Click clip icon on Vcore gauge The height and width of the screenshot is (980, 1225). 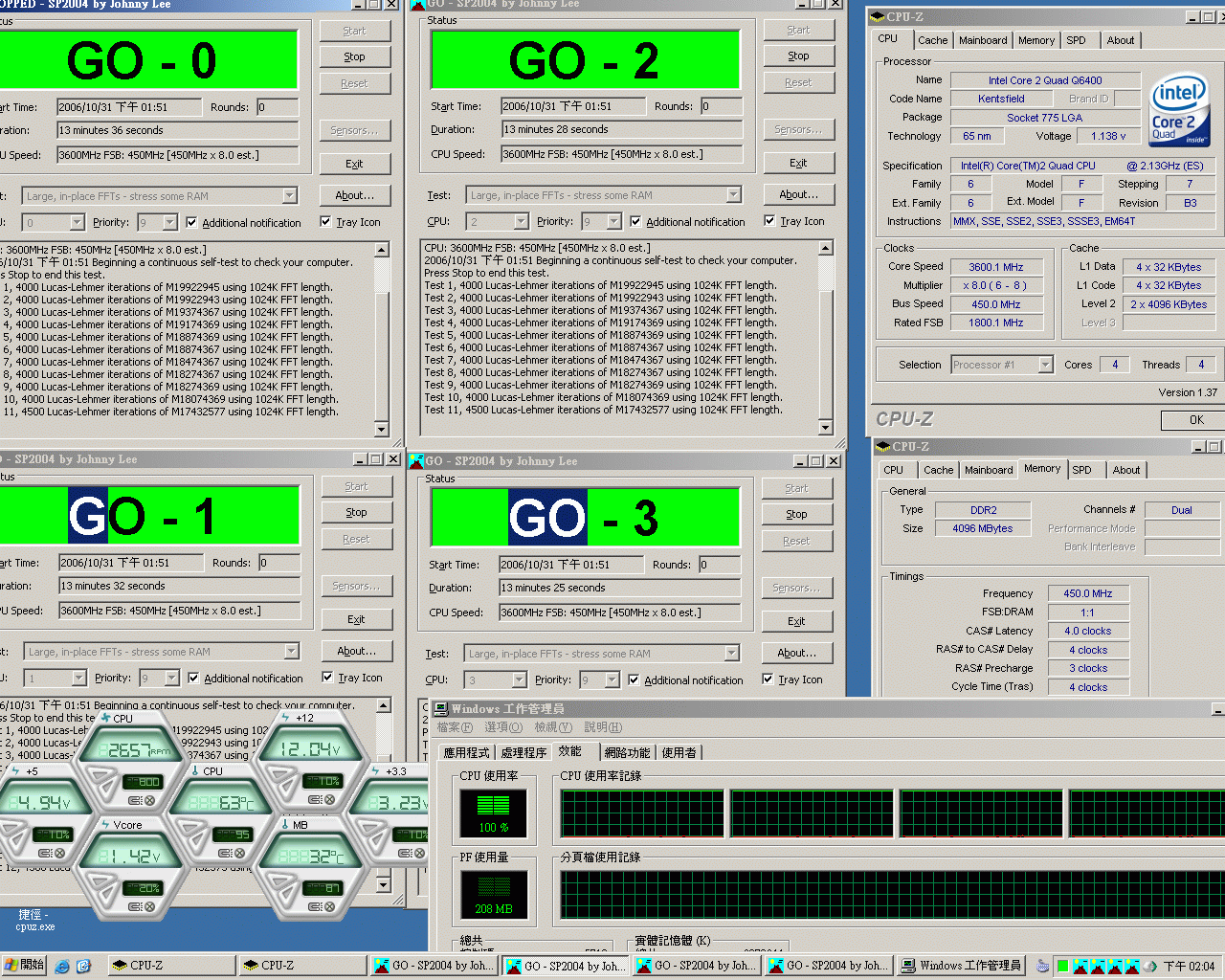click(135, 906)
